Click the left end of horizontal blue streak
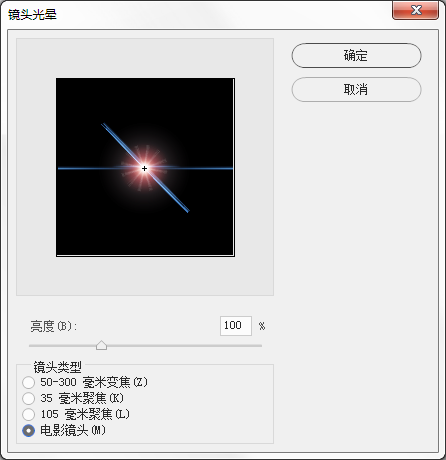Screen dimensions: 446x460 (60, 168)
